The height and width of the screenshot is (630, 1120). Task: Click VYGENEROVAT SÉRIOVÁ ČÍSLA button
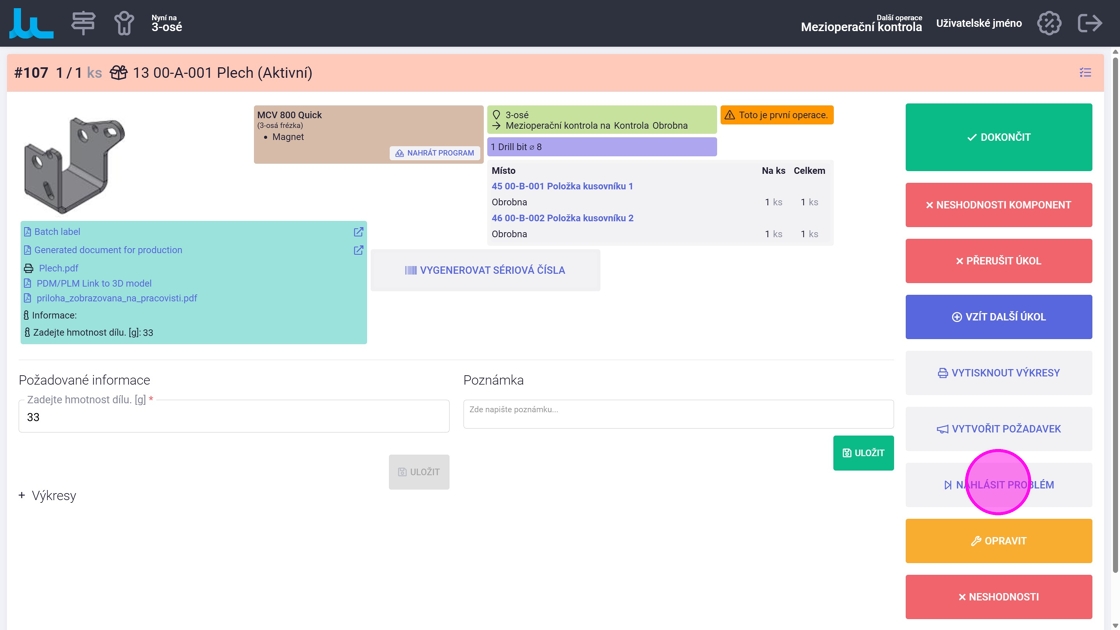coord(485,270)
